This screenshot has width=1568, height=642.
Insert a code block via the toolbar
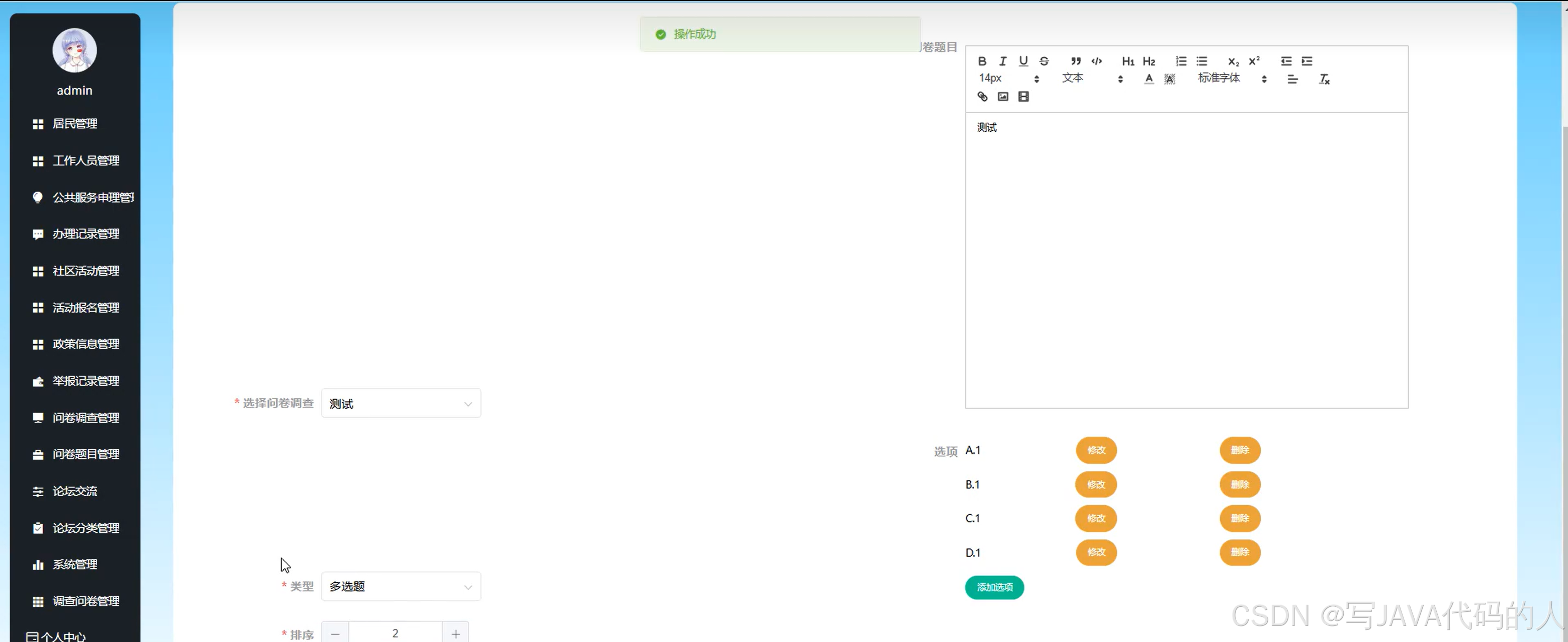pyautogui.click(x=1096, y=61)
